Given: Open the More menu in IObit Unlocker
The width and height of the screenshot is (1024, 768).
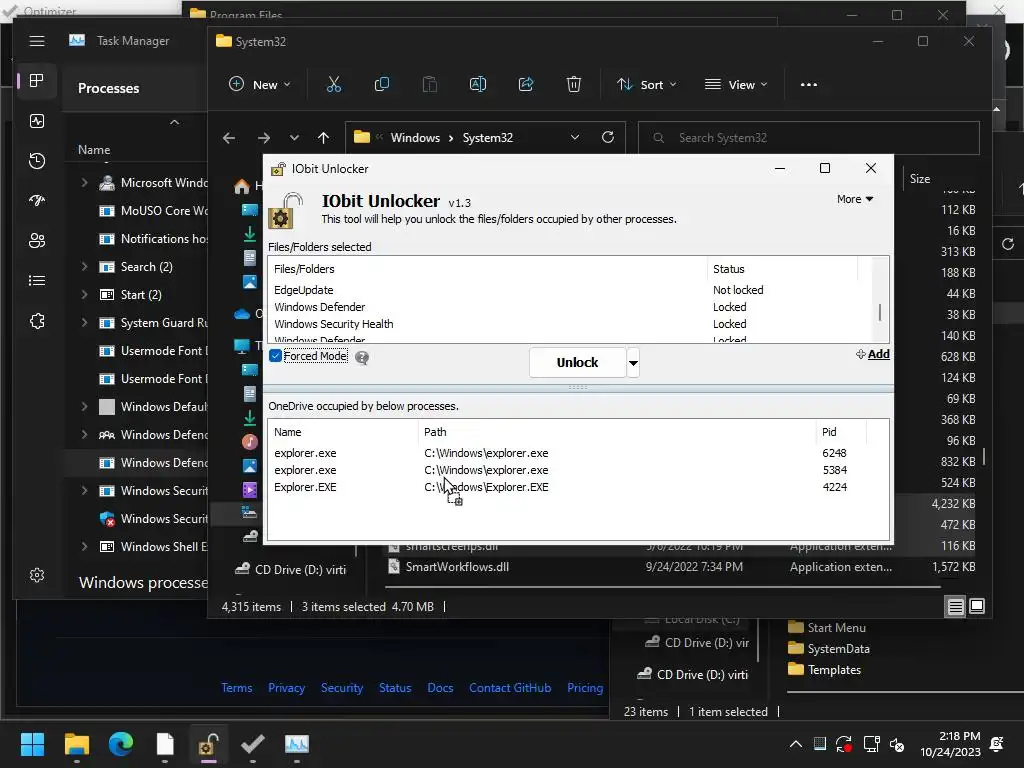Looking at the screenshot, I should tap(855, 199).
